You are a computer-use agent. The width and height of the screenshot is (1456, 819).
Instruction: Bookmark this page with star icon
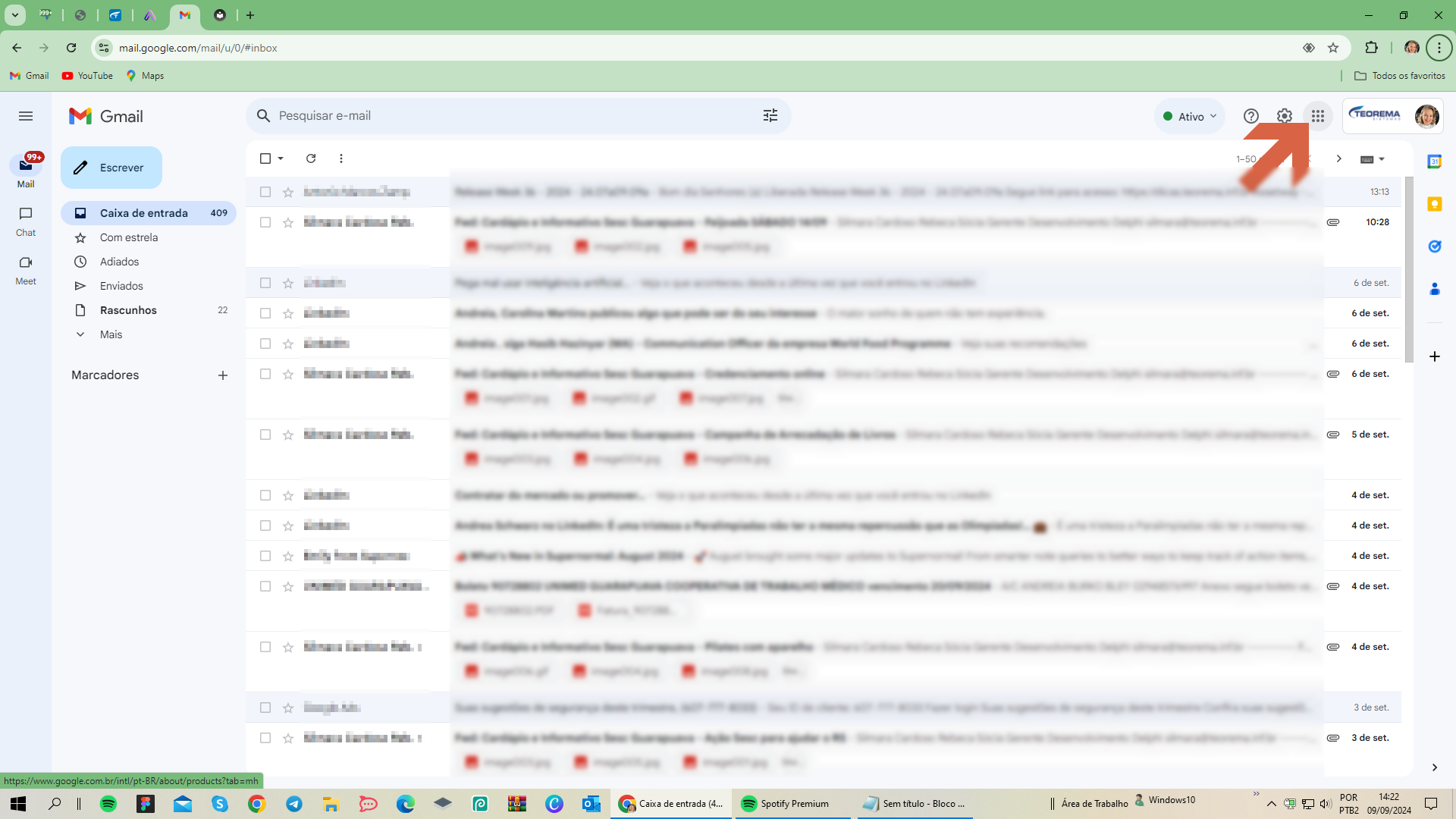pos(1333,48)
